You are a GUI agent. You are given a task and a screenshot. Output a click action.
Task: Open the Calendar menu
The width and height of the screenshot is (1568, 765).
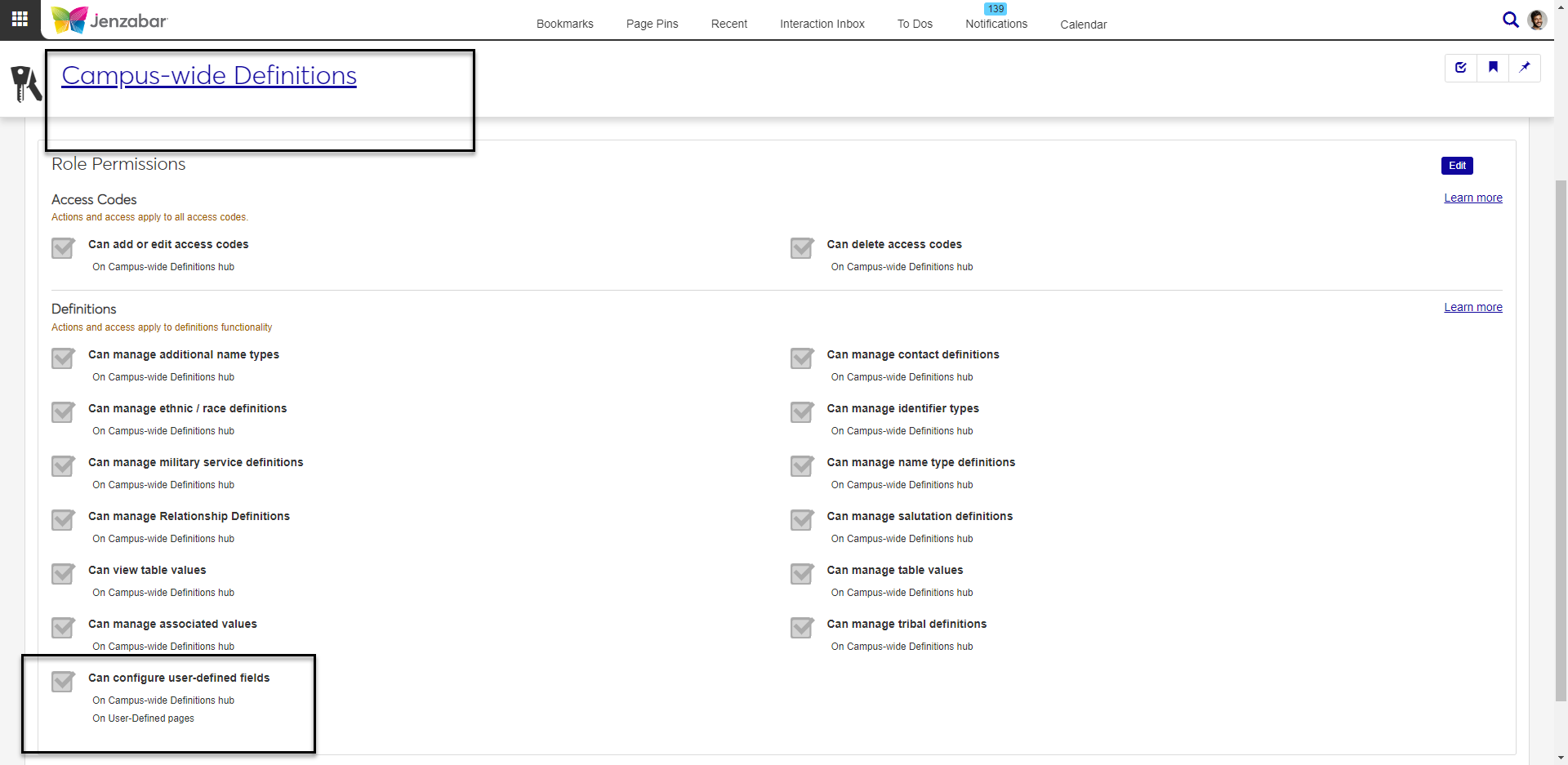[x=1084, y=24]
